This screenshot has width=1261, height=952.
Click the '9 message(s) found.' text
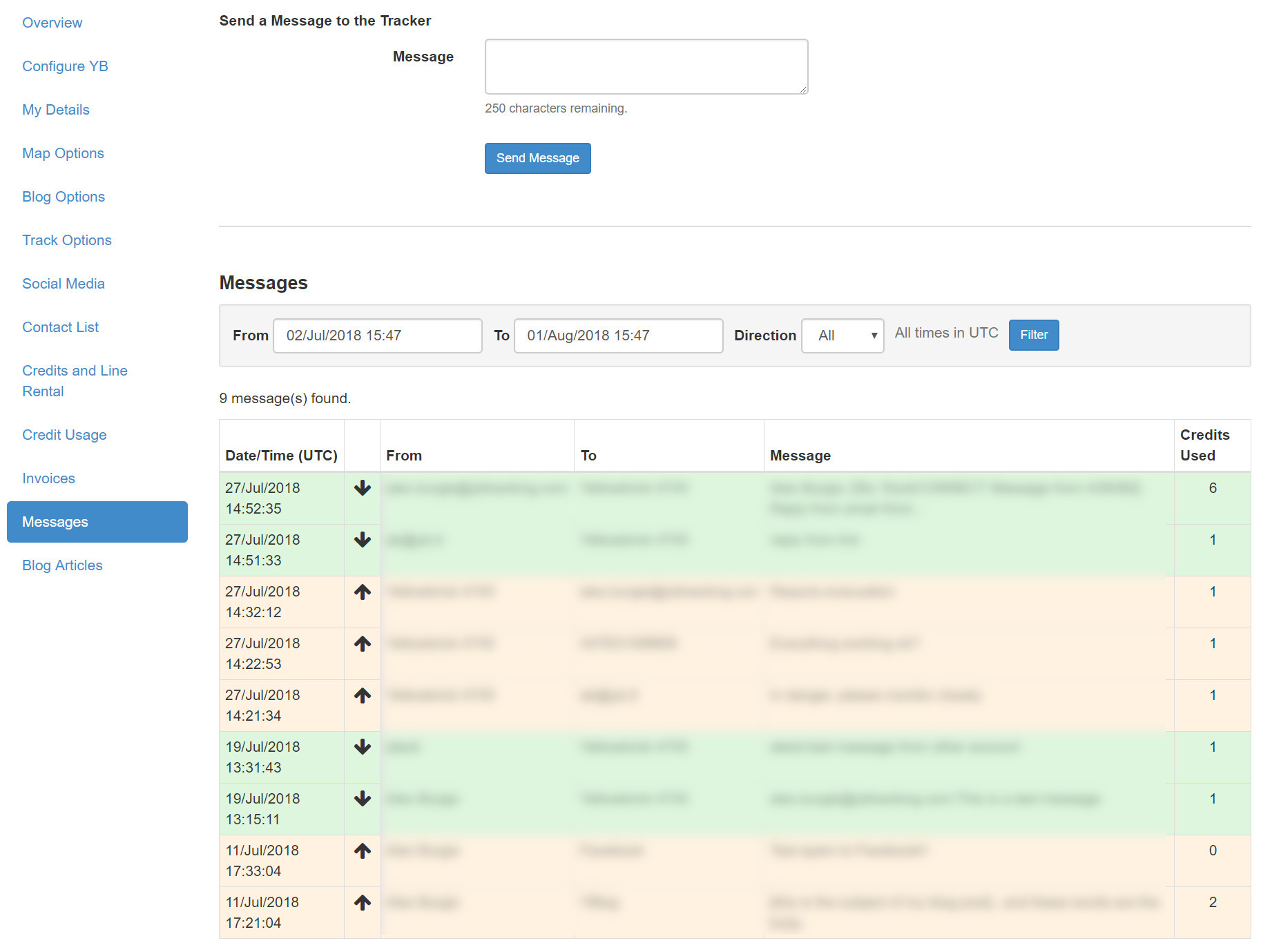tap(285, 398)
